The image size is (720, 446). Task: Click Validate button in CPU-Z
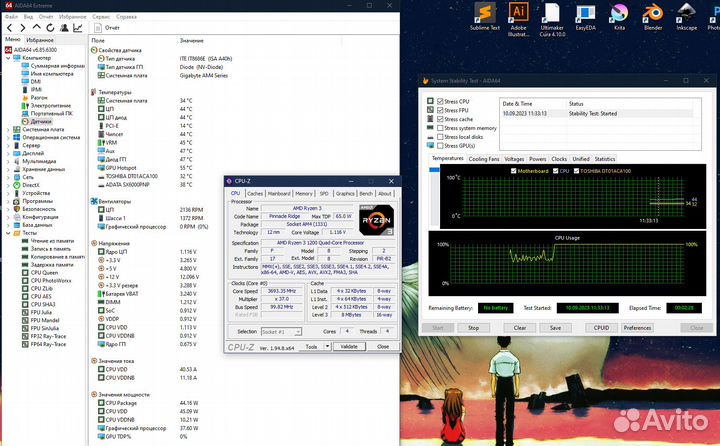coord(349,347)
